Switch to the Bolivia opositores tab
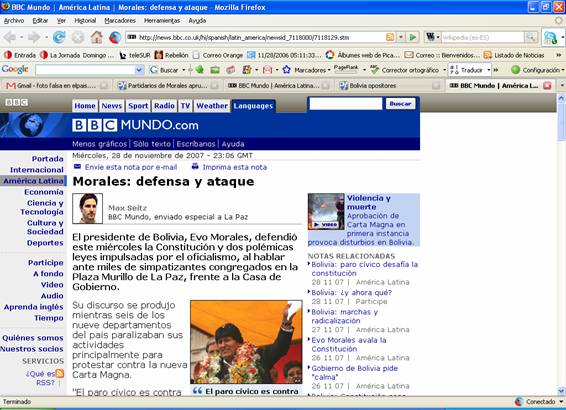This screenshot has height=410, width=566. tap(389, 86)
